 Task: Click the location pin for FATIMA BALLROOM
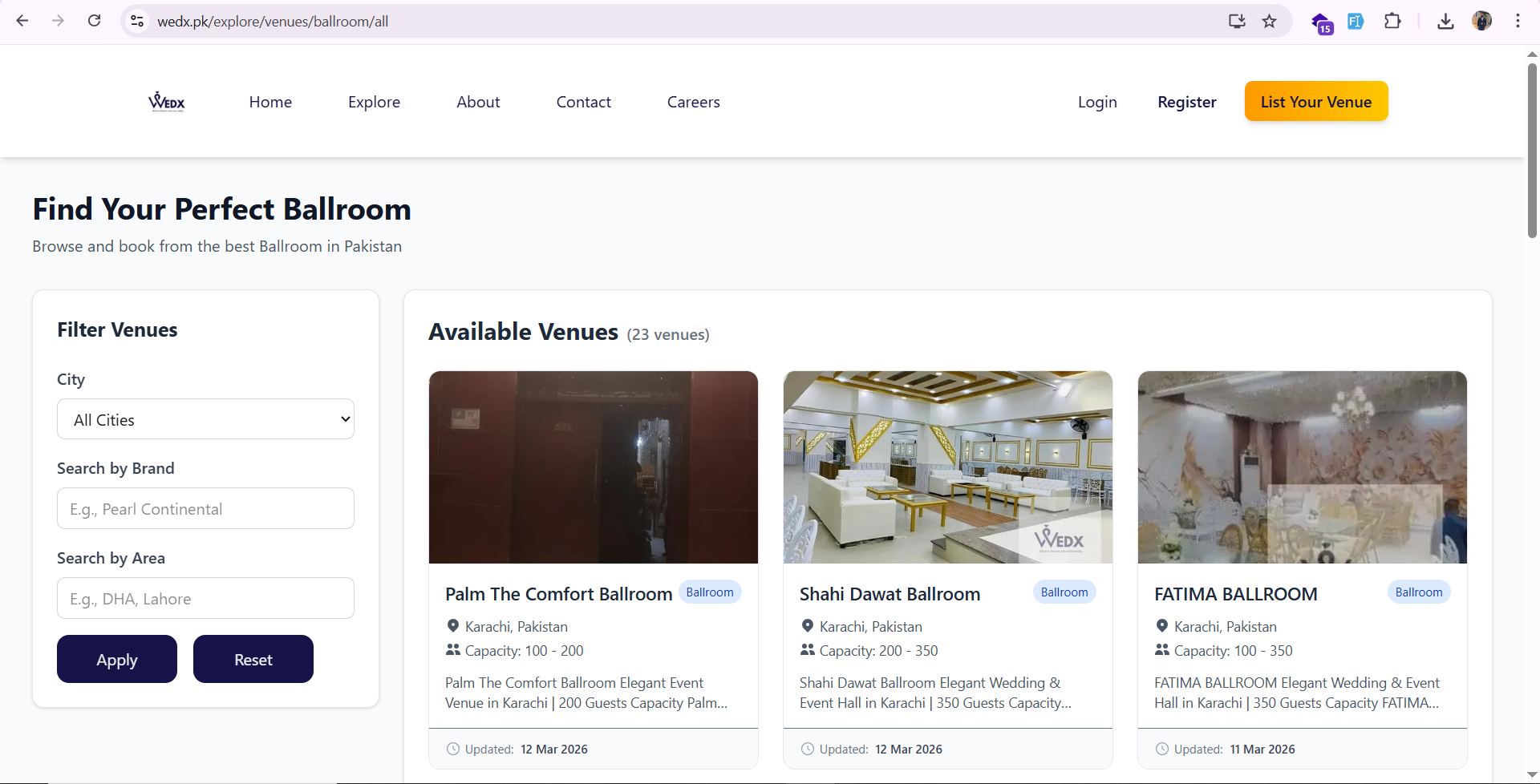tap(1162, 626)
